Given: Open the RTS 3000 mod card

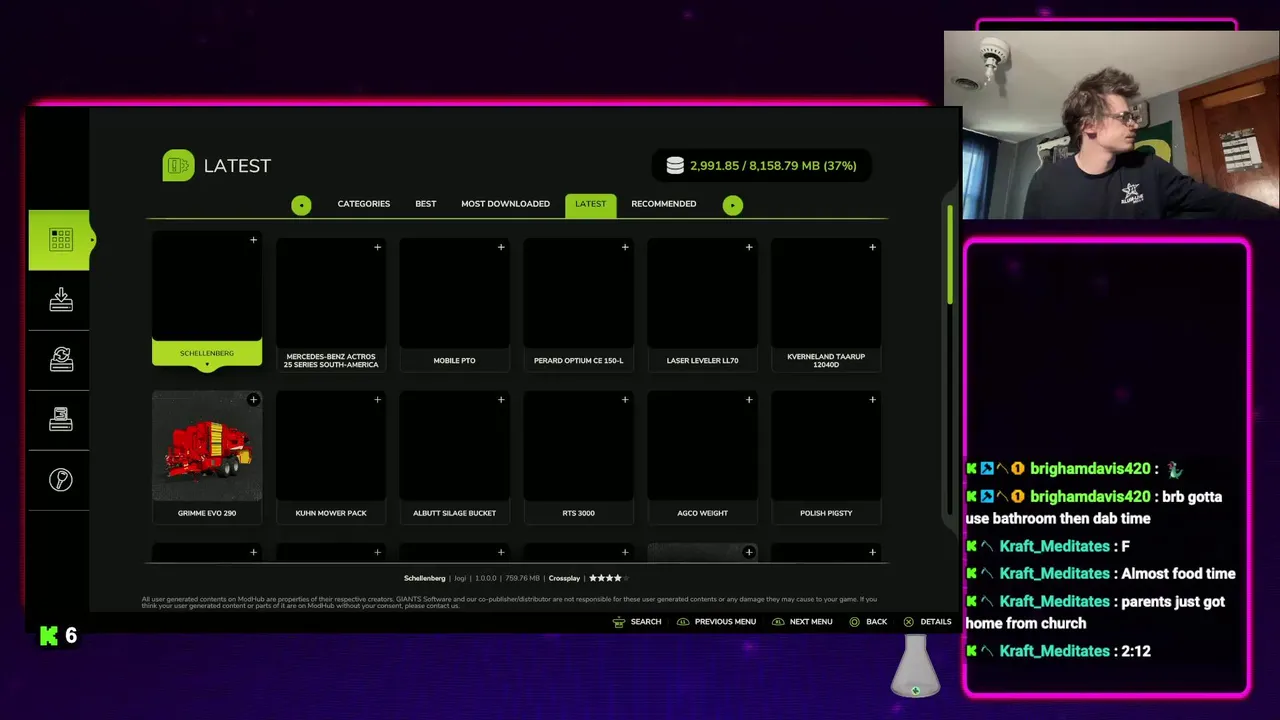Looking at the screenshot, I should 579,457.
